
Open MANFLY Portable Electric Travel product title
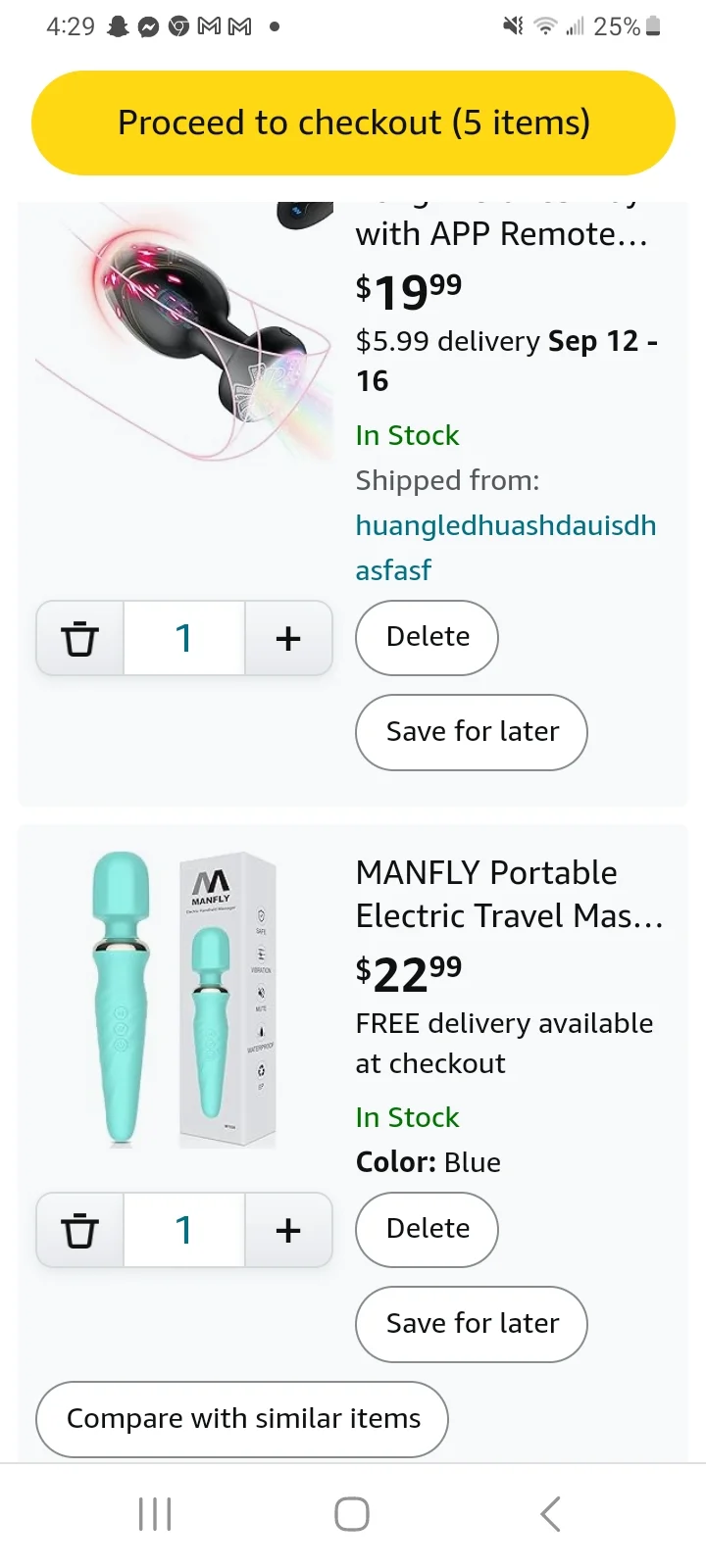(509, 894)
